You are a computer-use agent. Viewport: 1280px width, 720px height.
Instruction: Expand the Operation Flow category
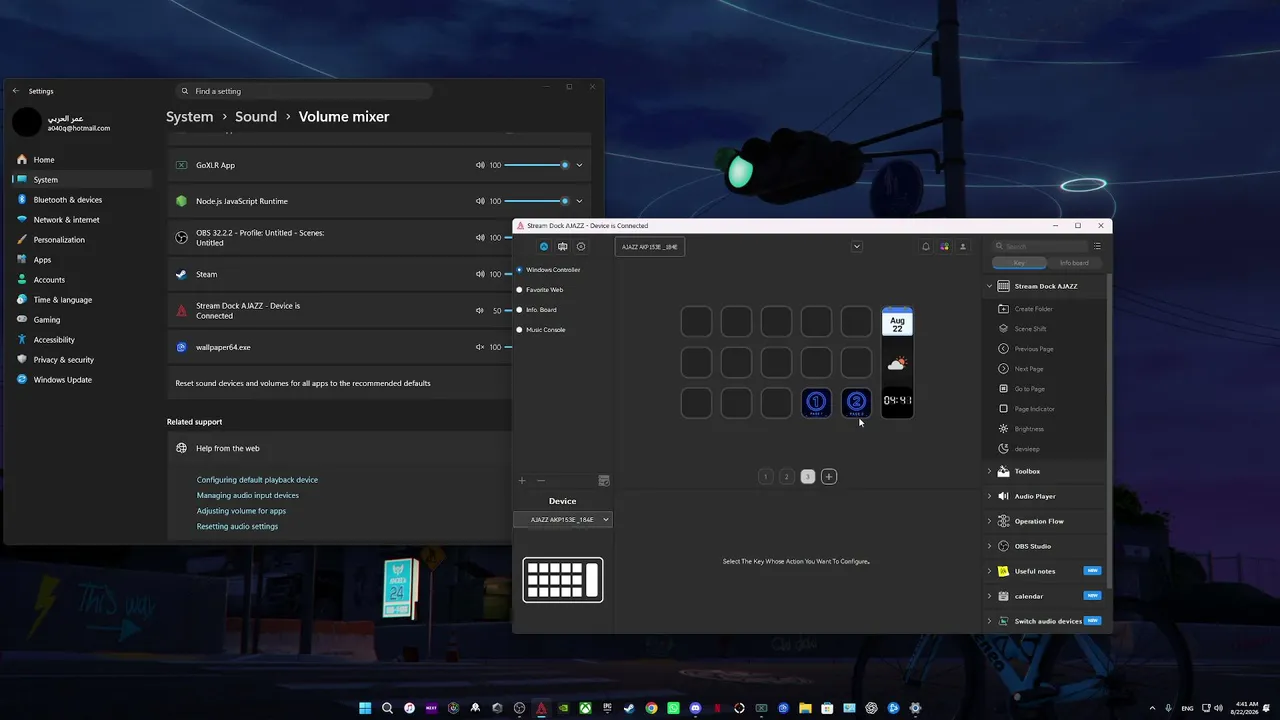[990, 521]
